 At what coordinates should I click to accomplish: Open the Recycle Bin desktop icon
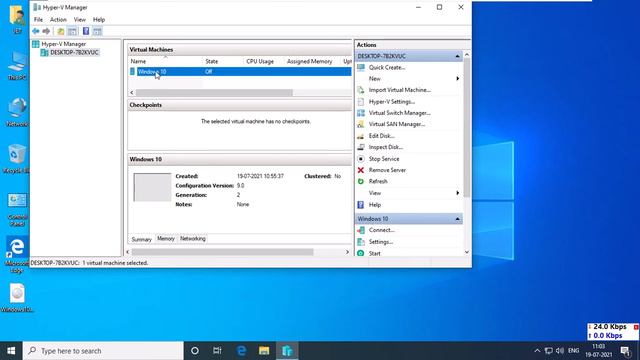coord(17,159)
